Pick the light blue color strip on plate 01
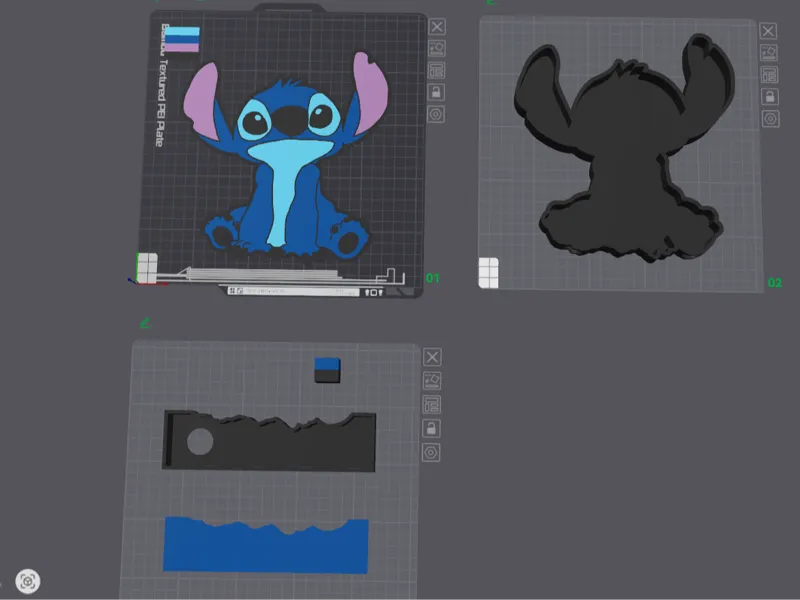 (x=182, y=31)
